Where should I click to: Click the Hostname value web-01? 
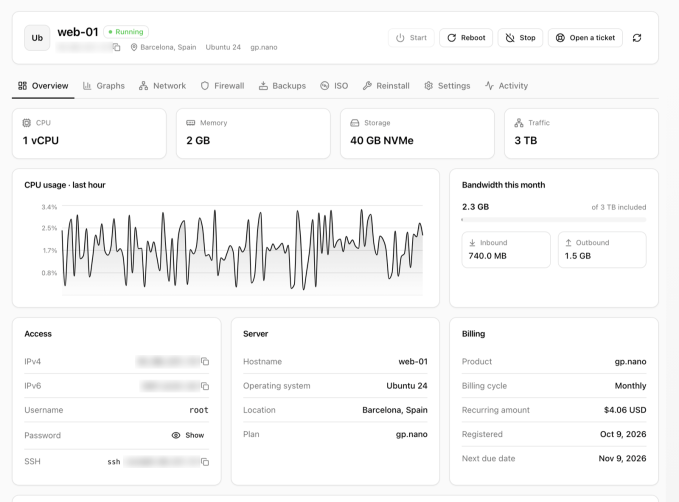click(413, 361)
